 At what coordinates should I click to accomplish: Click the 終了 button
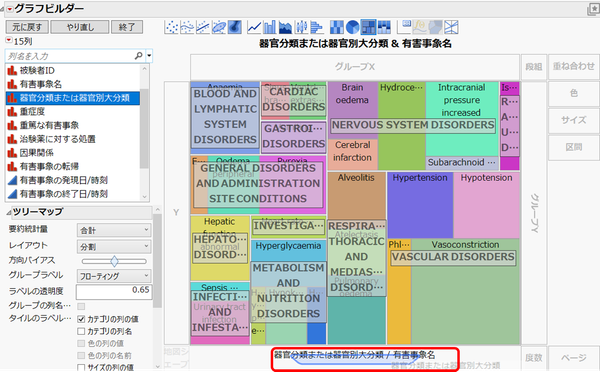pyautogui.click(x=127, y=27)
